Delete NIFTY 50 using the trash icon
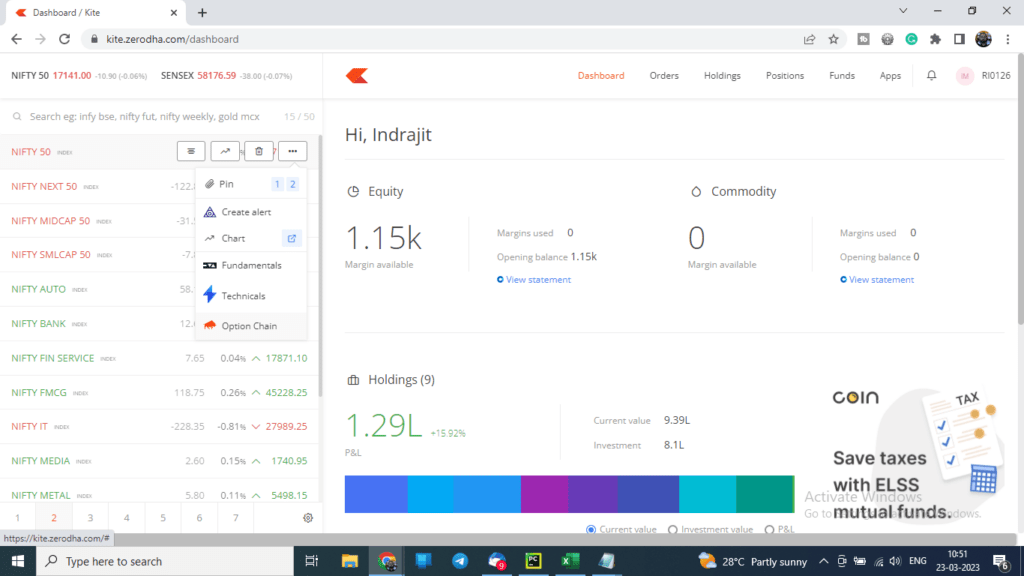 pos(259,152)
